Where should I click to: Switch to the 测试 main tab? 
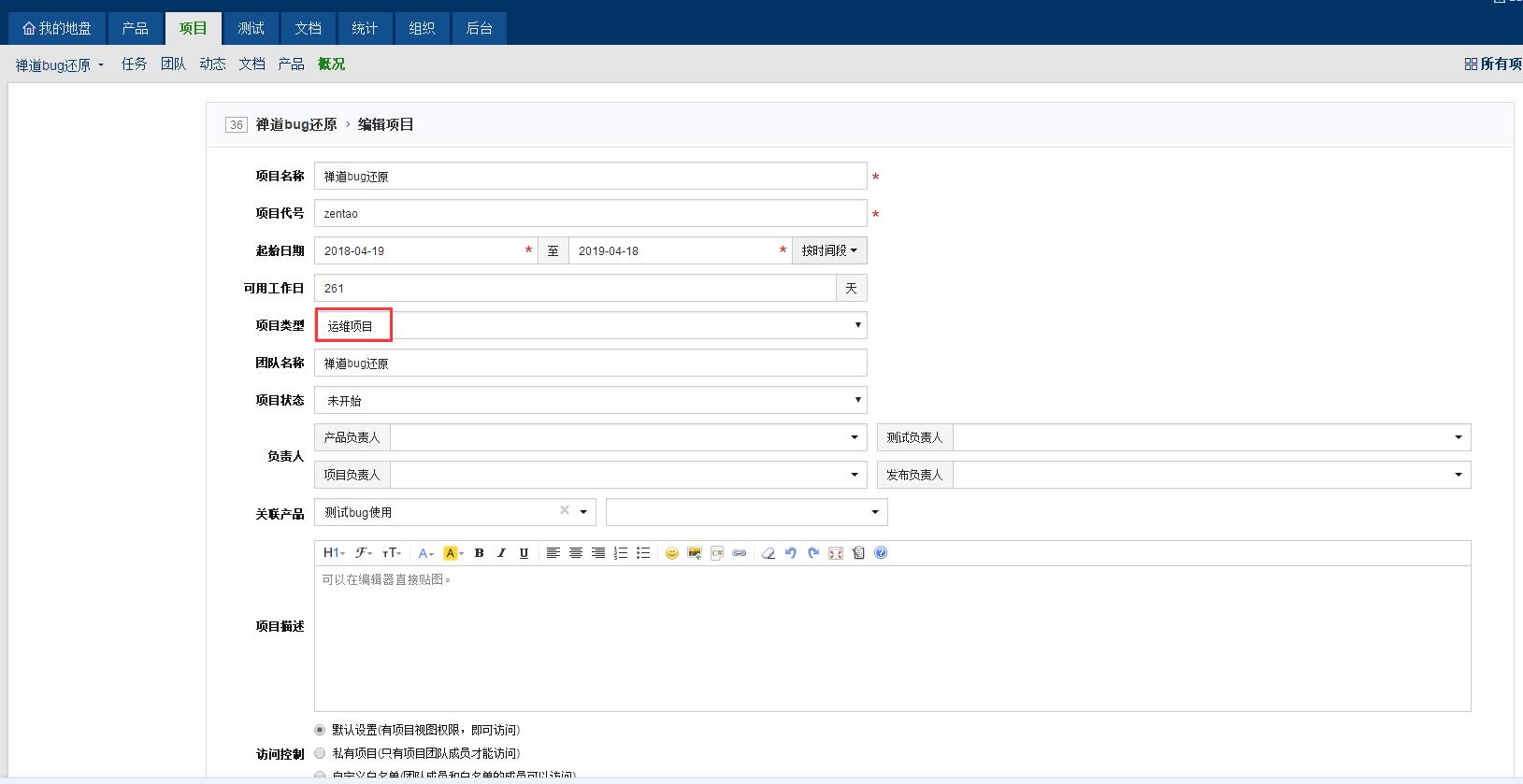tap(251, 28)
